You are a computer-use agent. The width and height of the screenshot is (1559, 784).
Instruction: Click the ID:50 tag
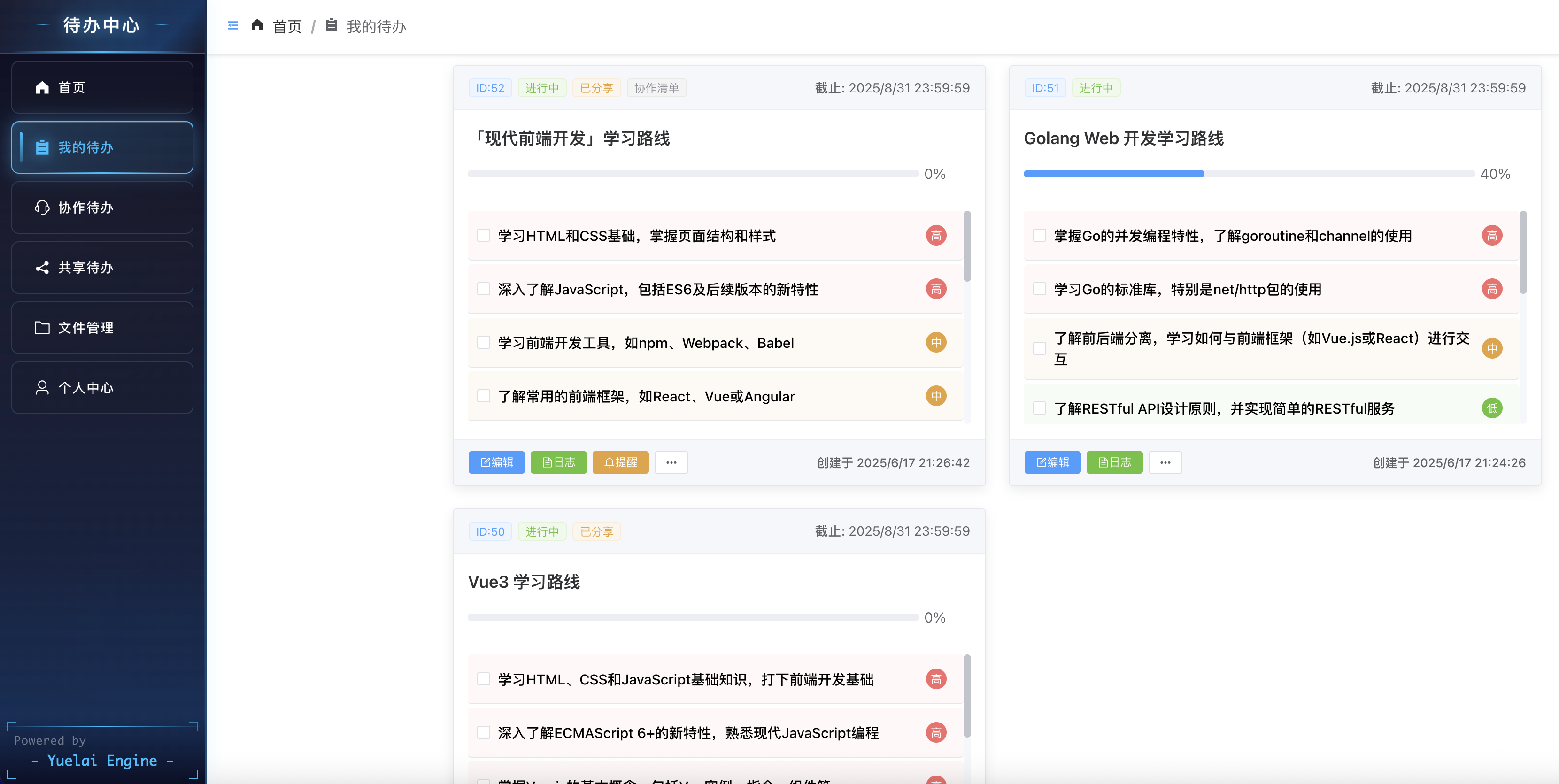pyautogui.click(x=490, y=531)
